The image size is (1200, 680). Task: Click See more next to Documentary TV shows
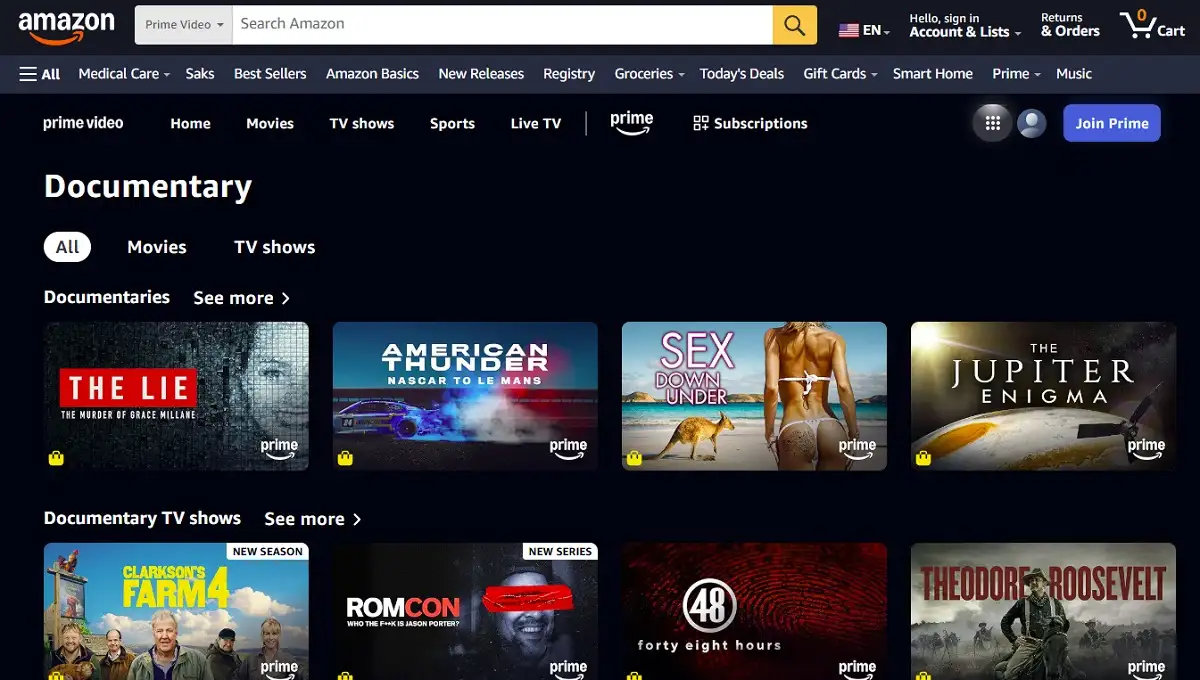click(312, 519)
